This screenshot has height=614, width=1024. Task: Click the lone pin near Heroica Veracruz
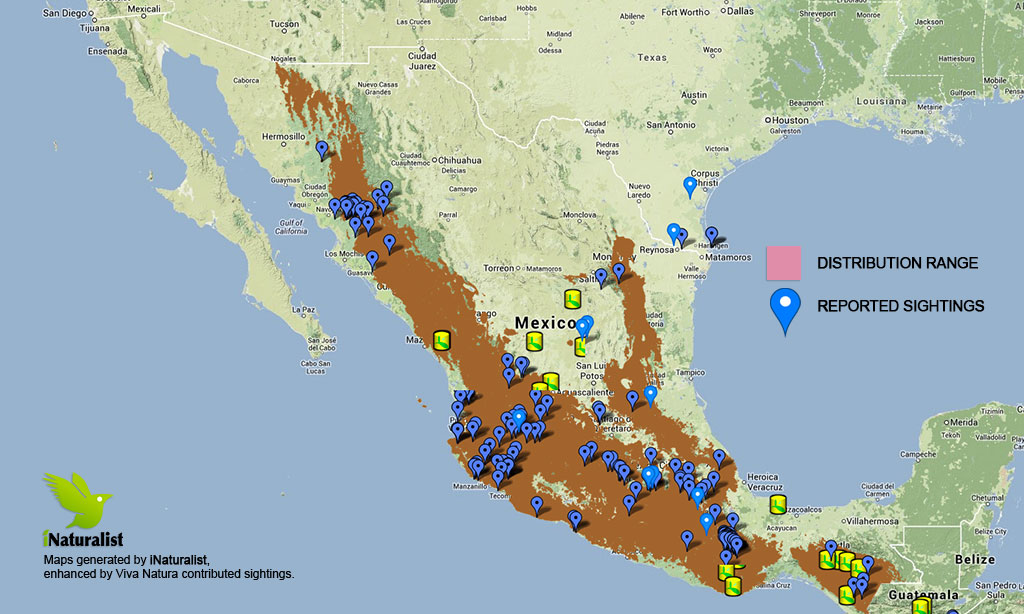click(x=718, y=457)
